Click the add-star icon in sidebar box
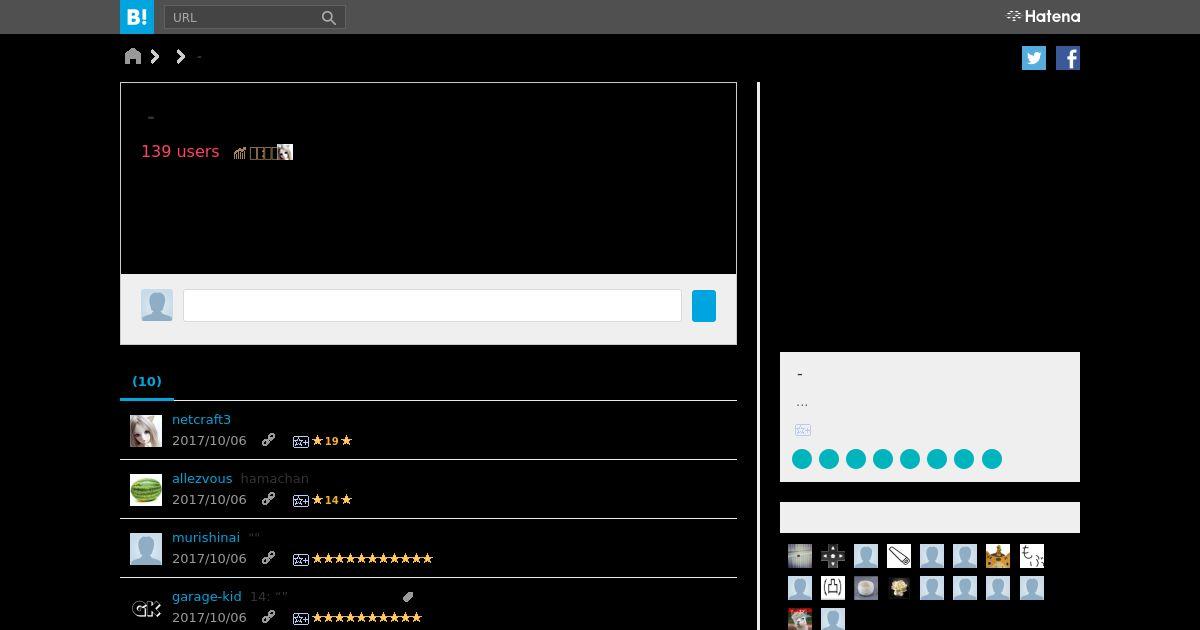The width and height of the screenshot is (1200, 630). pyautogui.click(x=803, y=430)
